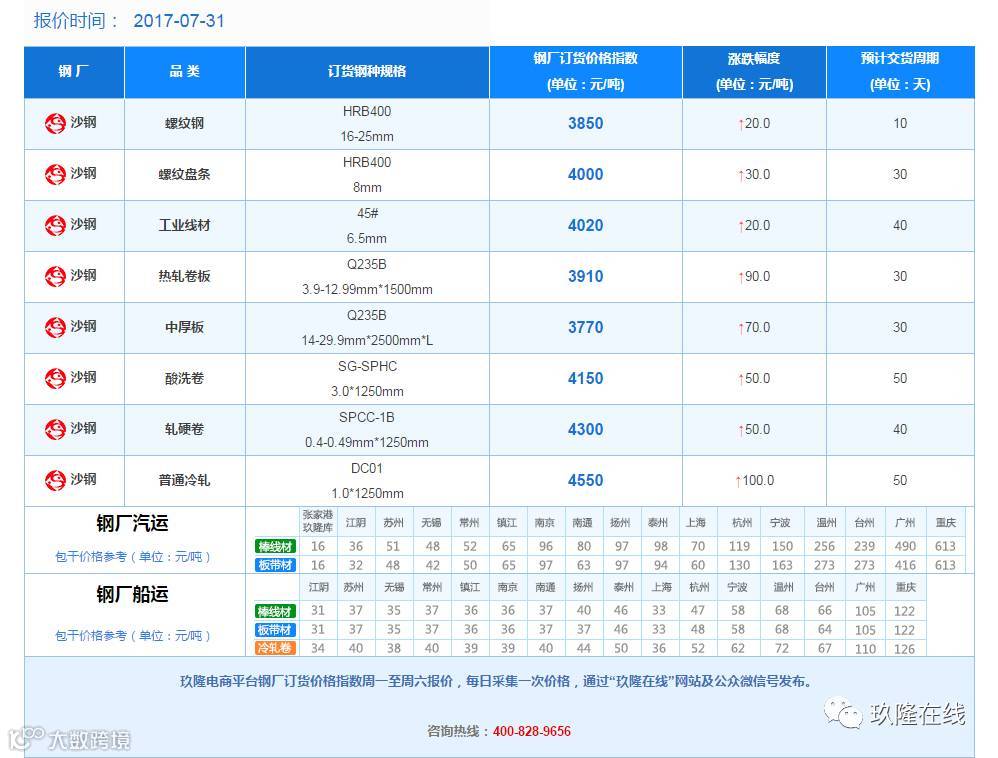Click the 工业线材 category cell
This screenshot has width=998, height=758.
(x=185, y=225)
